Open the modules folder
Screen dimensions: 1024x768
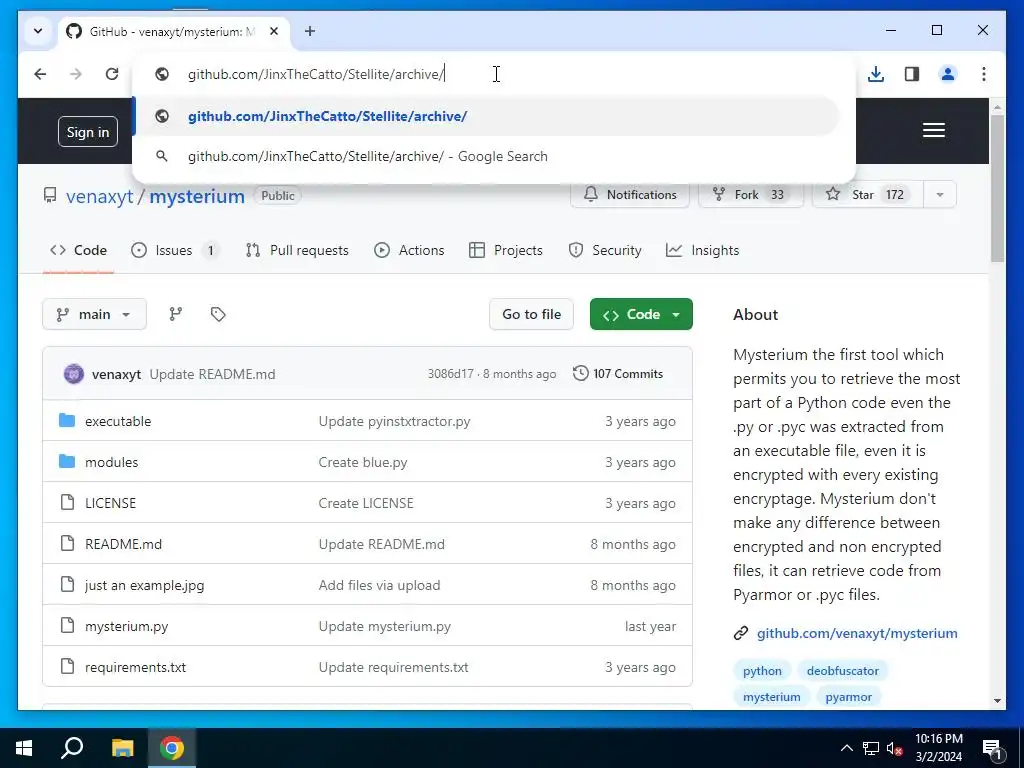pos(112,462)
